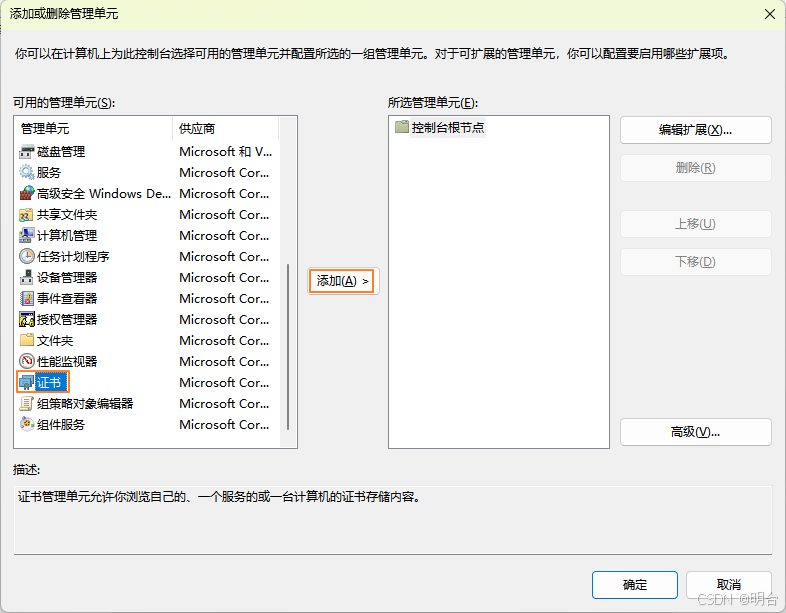This screenshot has width=786, height=613.
Task: Select 文件夹 row label
Action: pos(55,340)
